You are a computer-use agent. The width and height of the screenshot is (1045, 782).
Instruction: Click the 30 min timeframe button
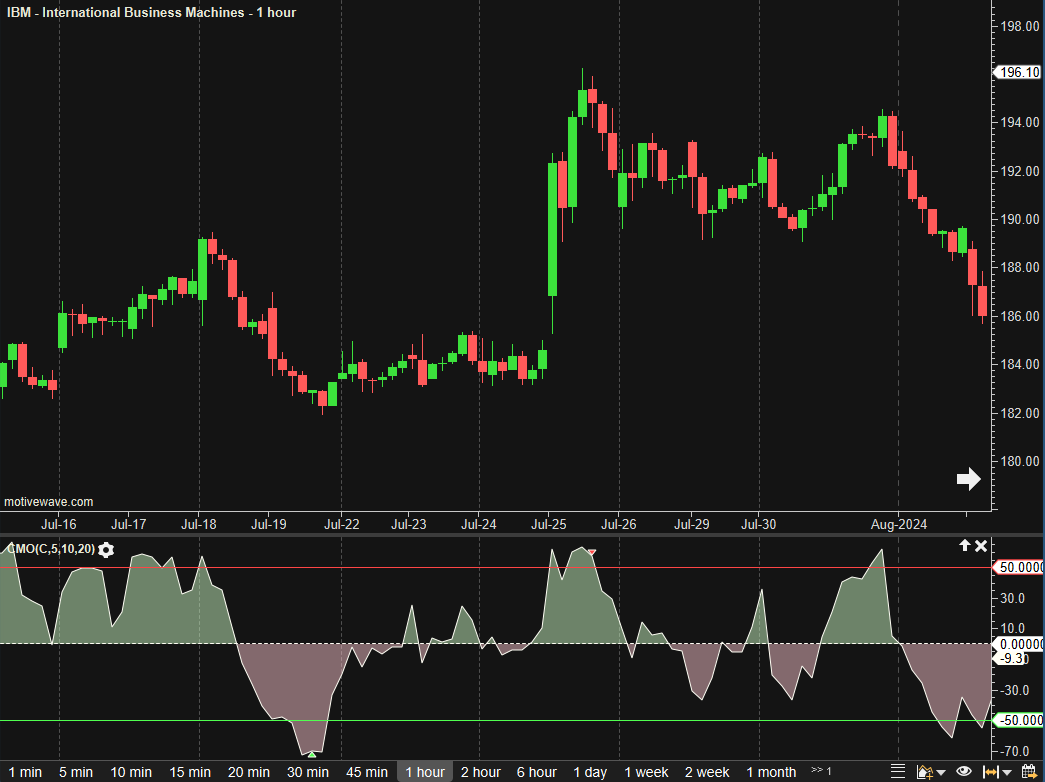point(308,772)
